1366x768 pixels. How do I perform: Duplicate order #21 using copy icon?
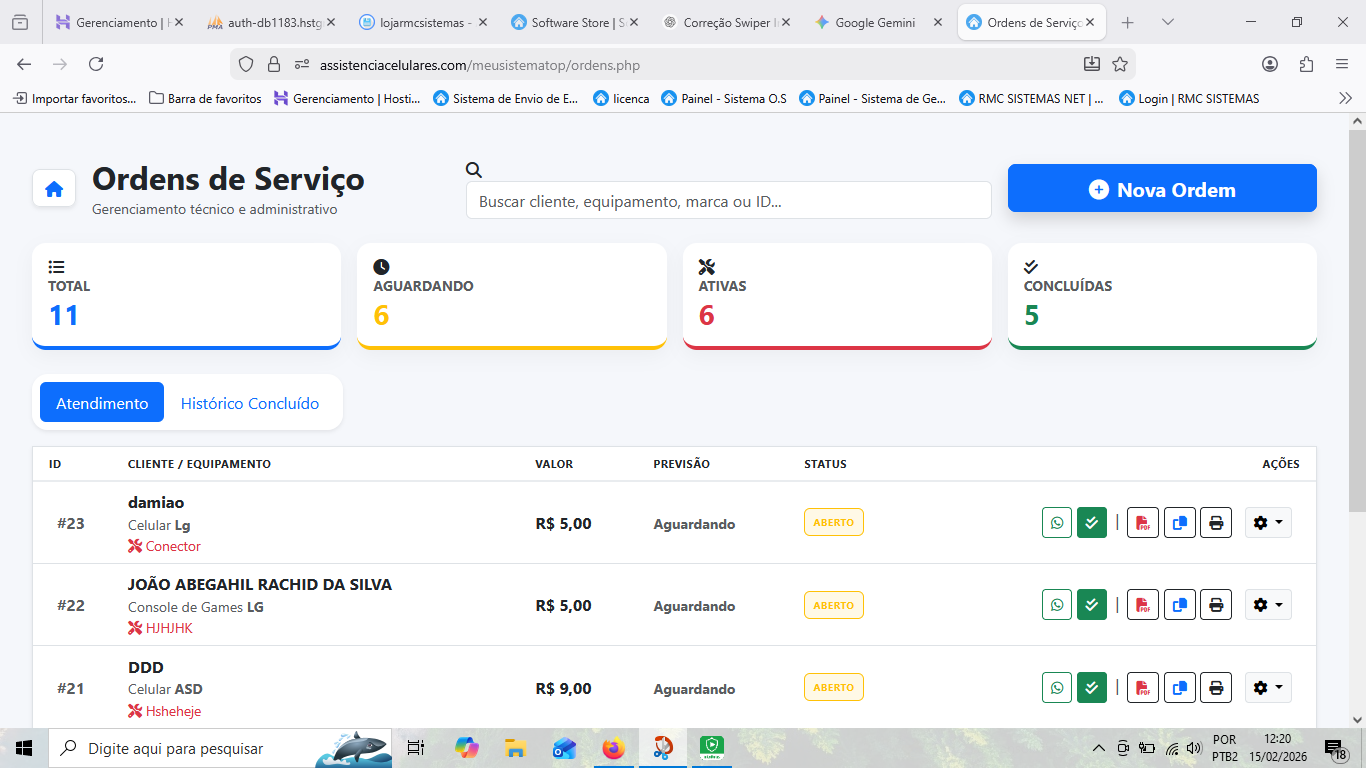pyautogui.click(x=1180, y=688)
